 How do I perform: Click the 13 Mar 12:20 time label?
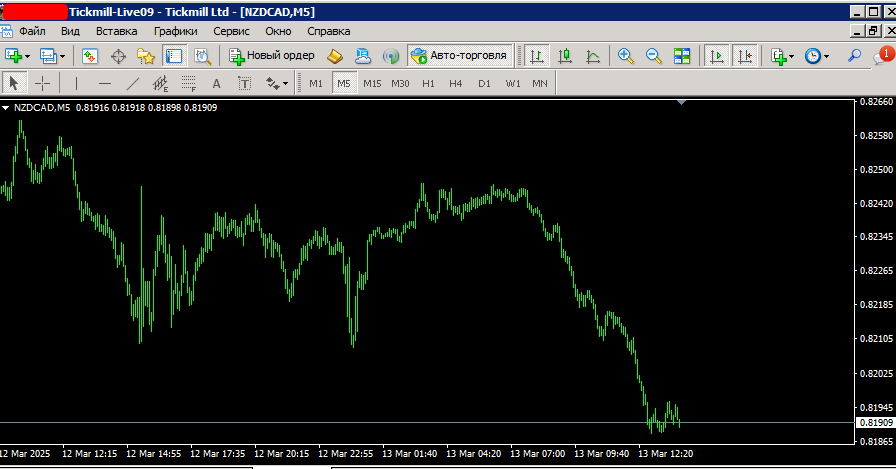coord(665,454)
